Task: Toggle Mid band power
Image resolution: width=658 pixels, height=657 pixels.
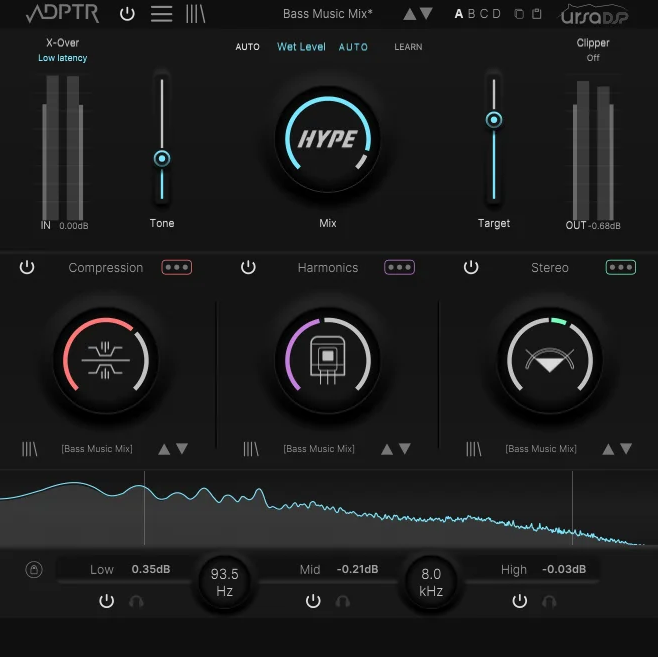Action: [313, 601]
